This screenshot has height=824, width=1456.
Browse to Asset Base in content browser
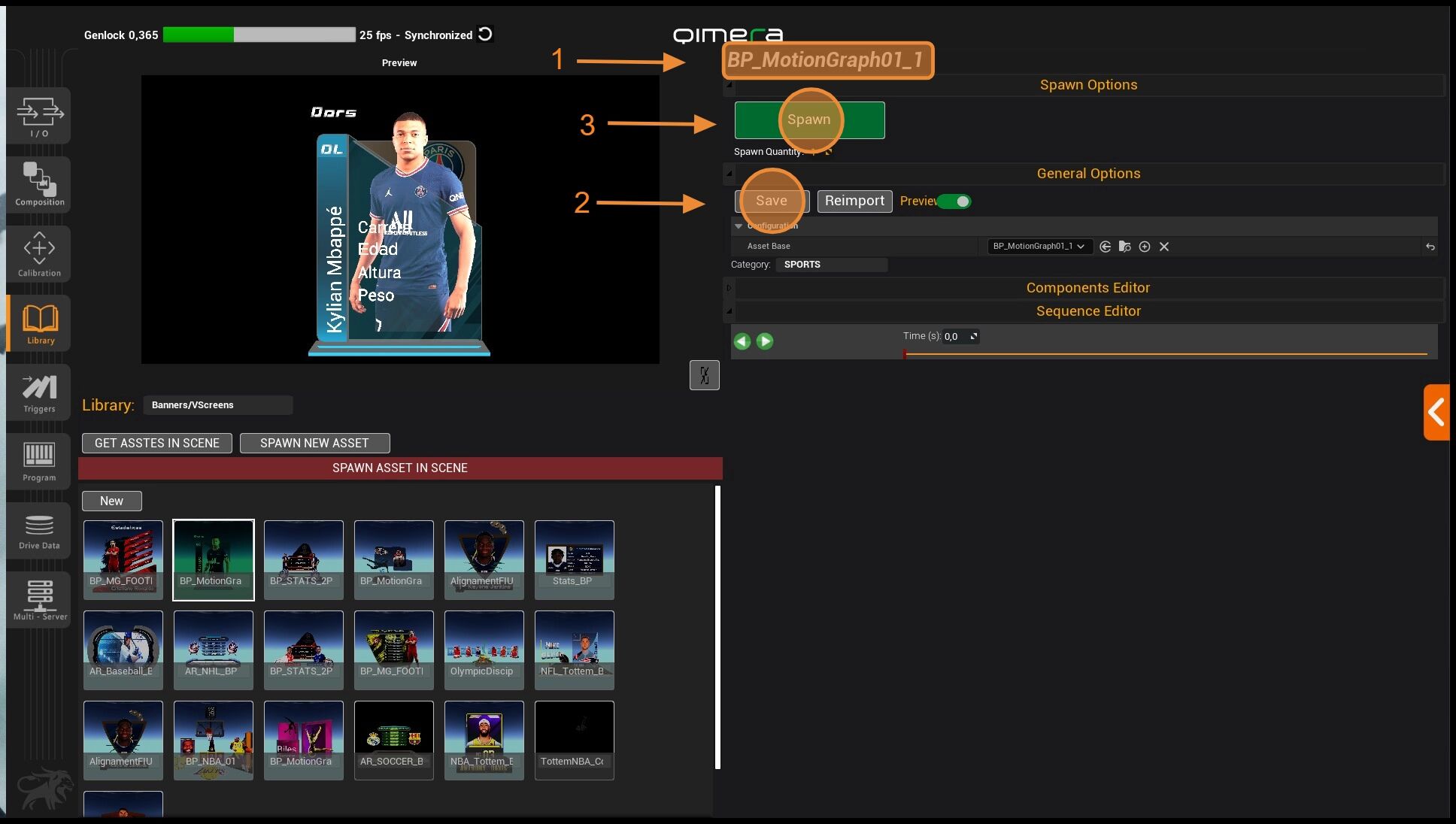pos(1125,247)
